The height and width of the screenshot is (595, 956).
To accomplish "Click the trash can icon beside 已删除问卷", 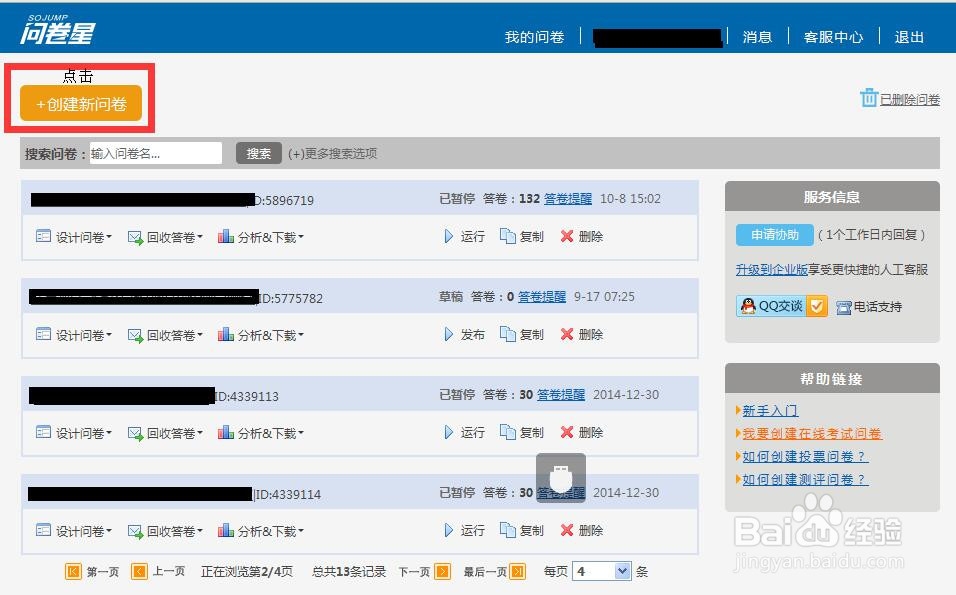I will [x=869, y=98].
